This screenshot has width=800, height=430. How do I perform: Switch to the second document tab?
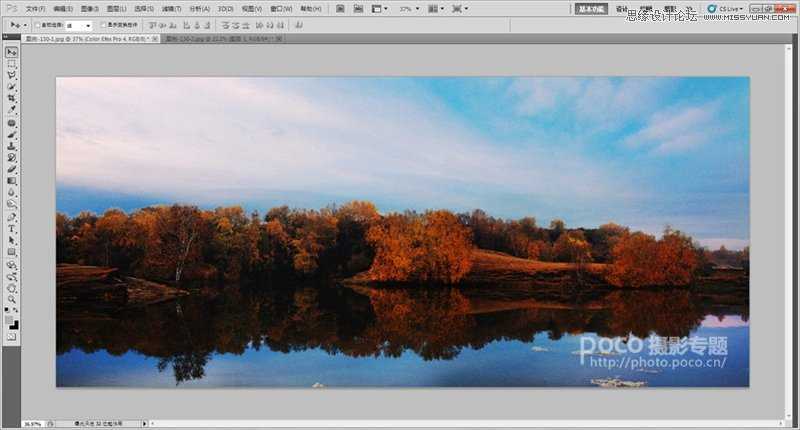click(x=223, y=38)
